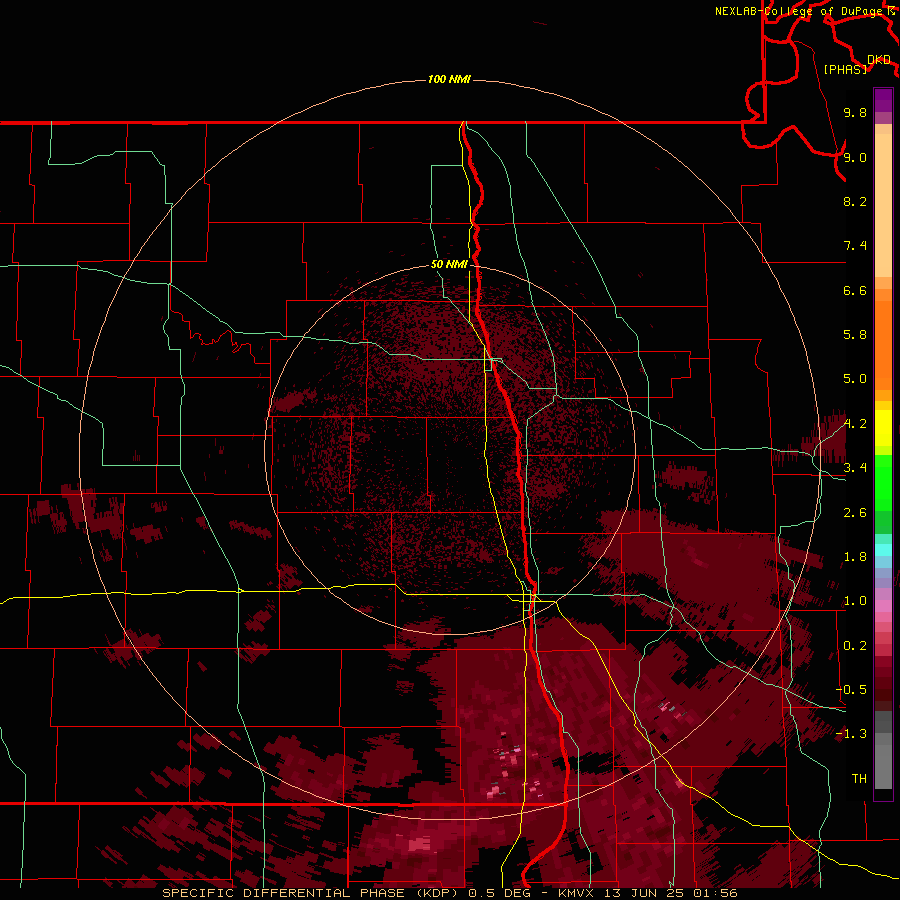
Task: Select the 6.6 value on the color scale
Action: (855, 290)
